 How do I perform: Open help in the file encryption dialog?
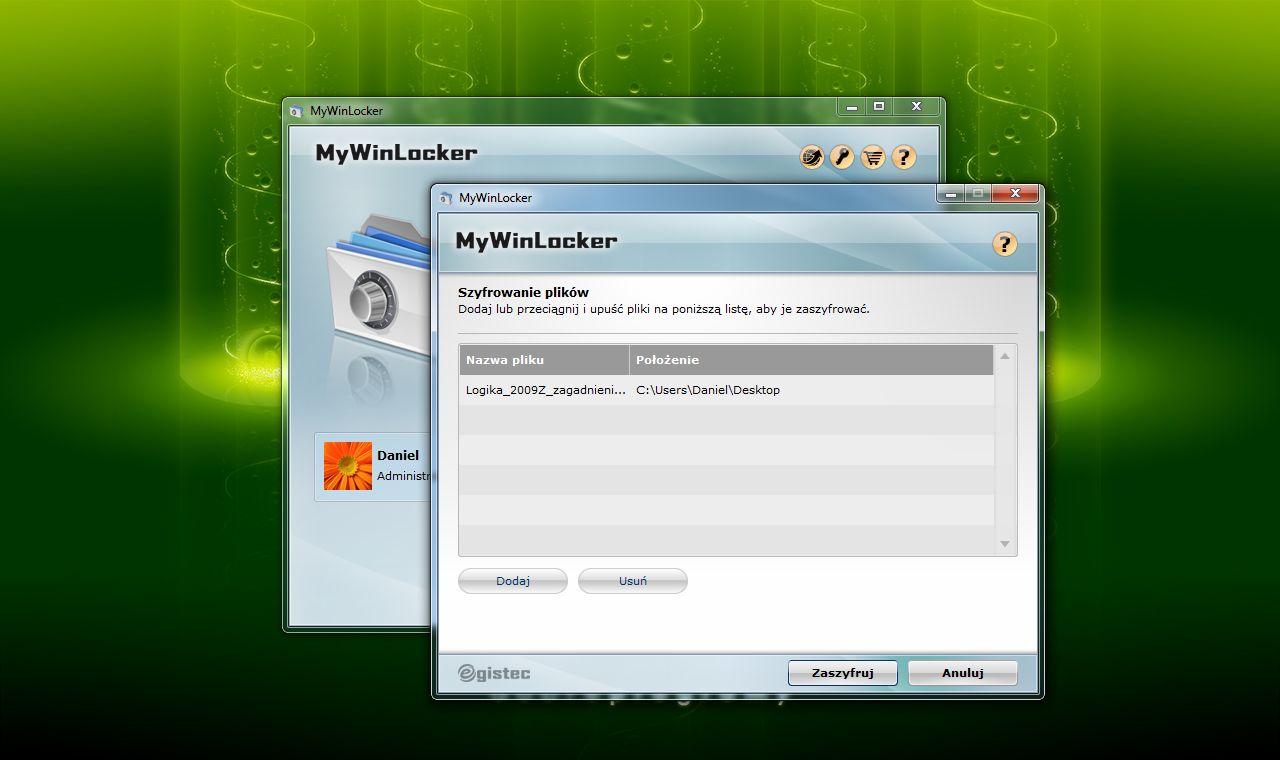point(1005,244)
